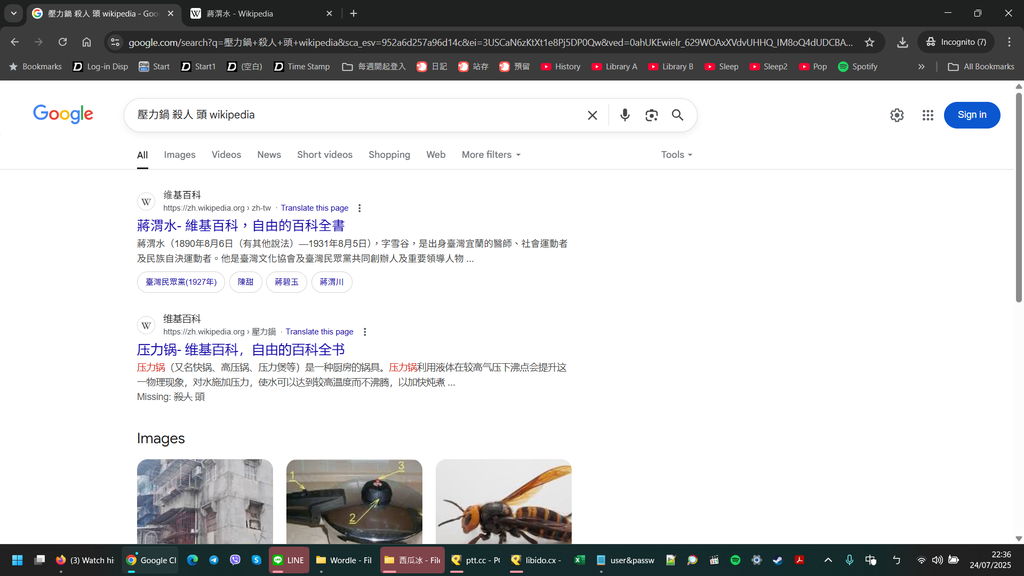The width and height of the screenshot is (1024, 576).
Task: Open the Tools dropdown
Action: [676, 155]
